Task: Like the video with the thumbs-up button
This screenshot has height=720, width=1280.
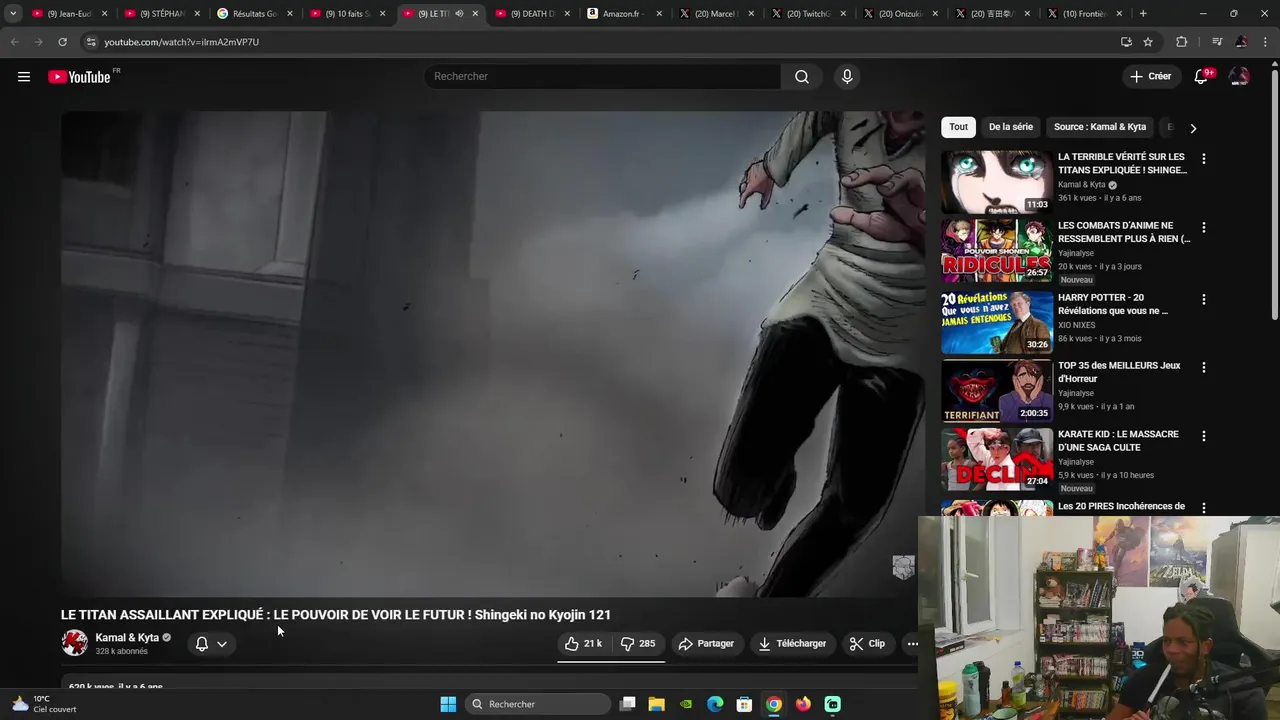Action: (x=583, y=644)
